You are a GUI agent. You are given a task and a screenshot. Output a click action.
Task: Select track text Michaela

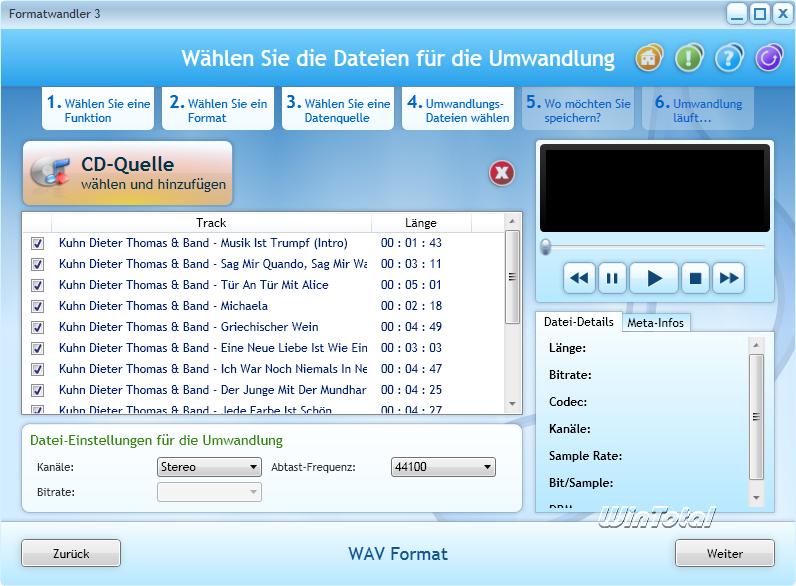pyautogui.click(x=244, y=306)
